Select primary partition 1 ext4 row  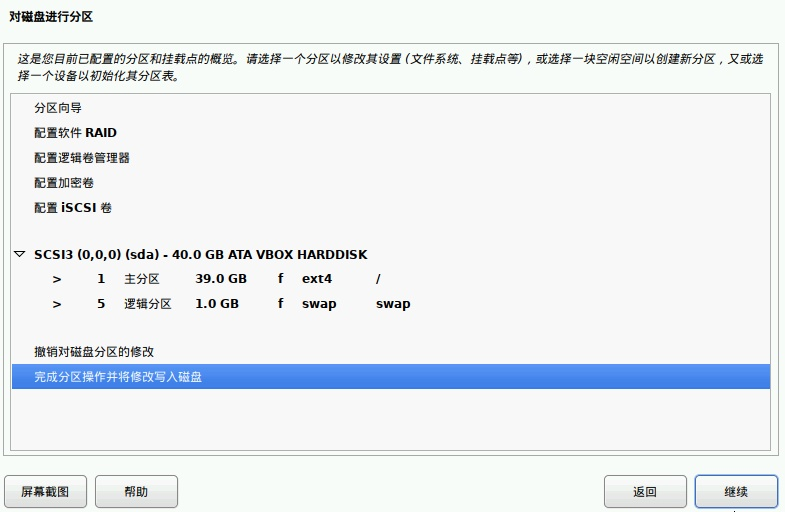(x=390, y=279)
